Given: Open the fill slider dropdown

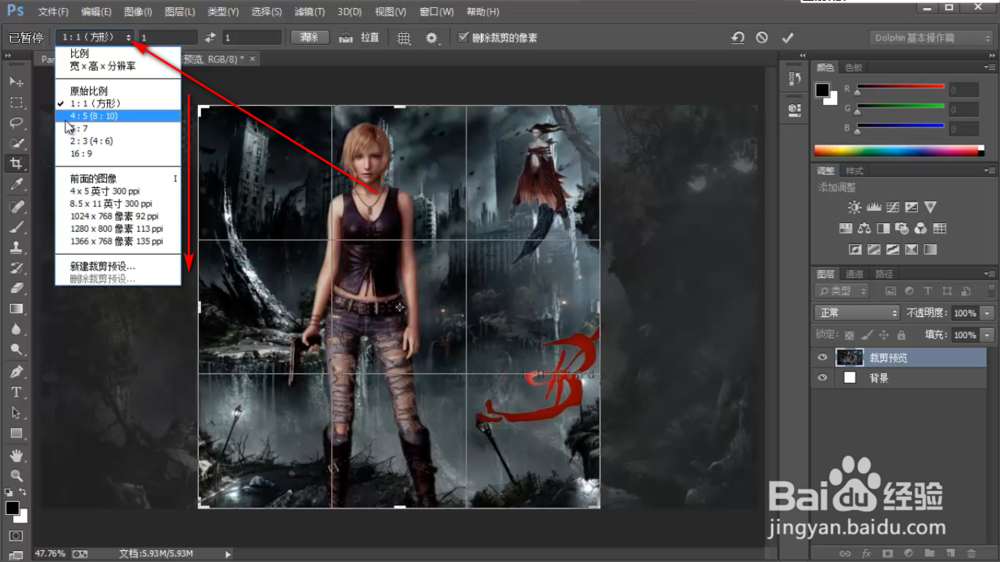Looking at the screenshot, I should (x=987, y=335).
